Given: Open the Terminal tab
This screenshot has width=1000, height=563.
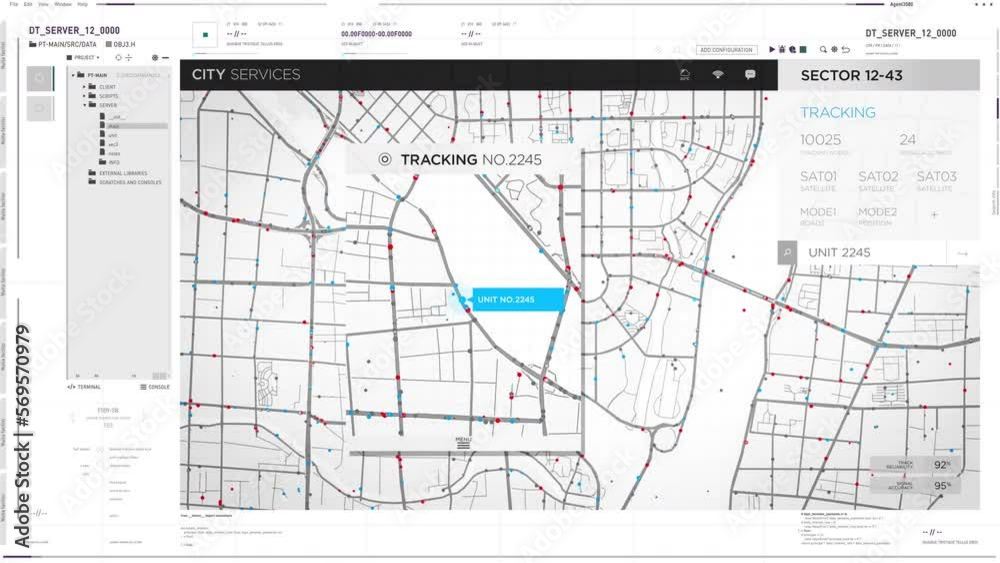Looking at the screenshot, I should click(x=84, y=387).
